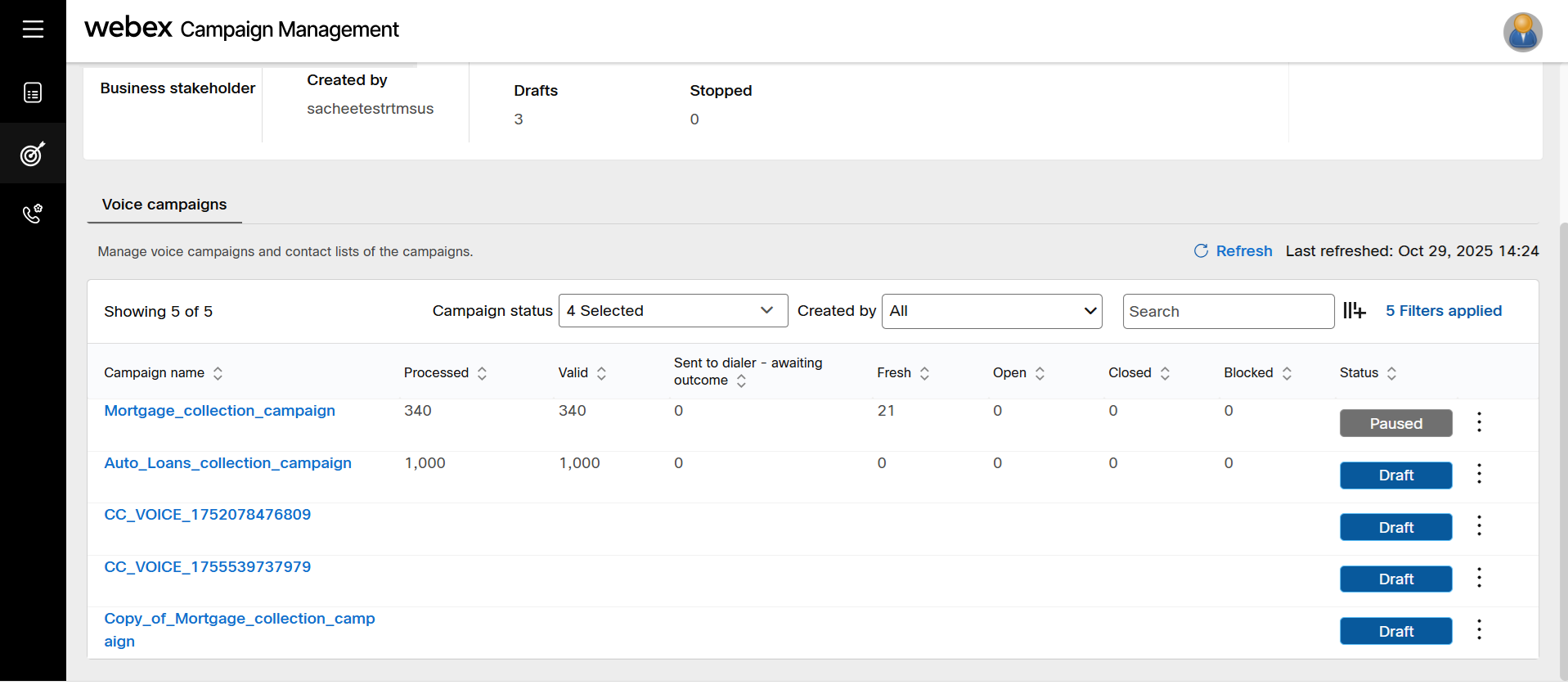Sort by Fresh column
1568x694 pixels.
(924, 373)
